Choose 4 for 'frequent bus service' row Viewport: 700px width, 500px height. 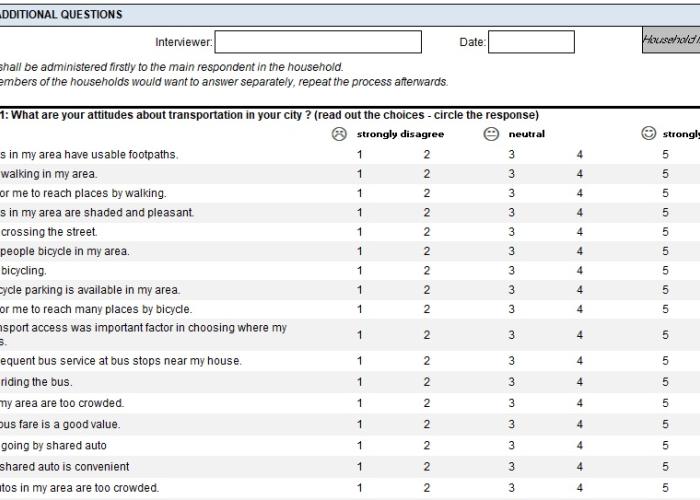579,361
